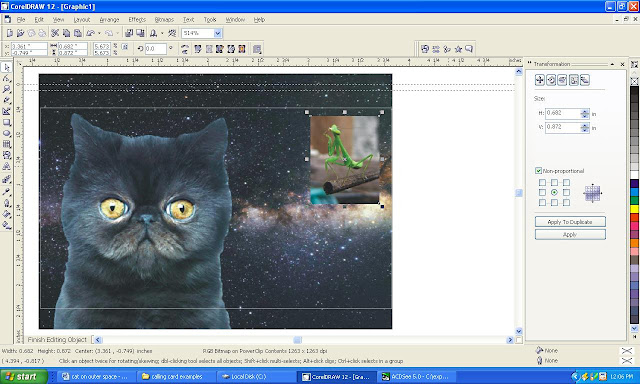Click the Apply button
The image size is (640, 384).
(570, 234)
